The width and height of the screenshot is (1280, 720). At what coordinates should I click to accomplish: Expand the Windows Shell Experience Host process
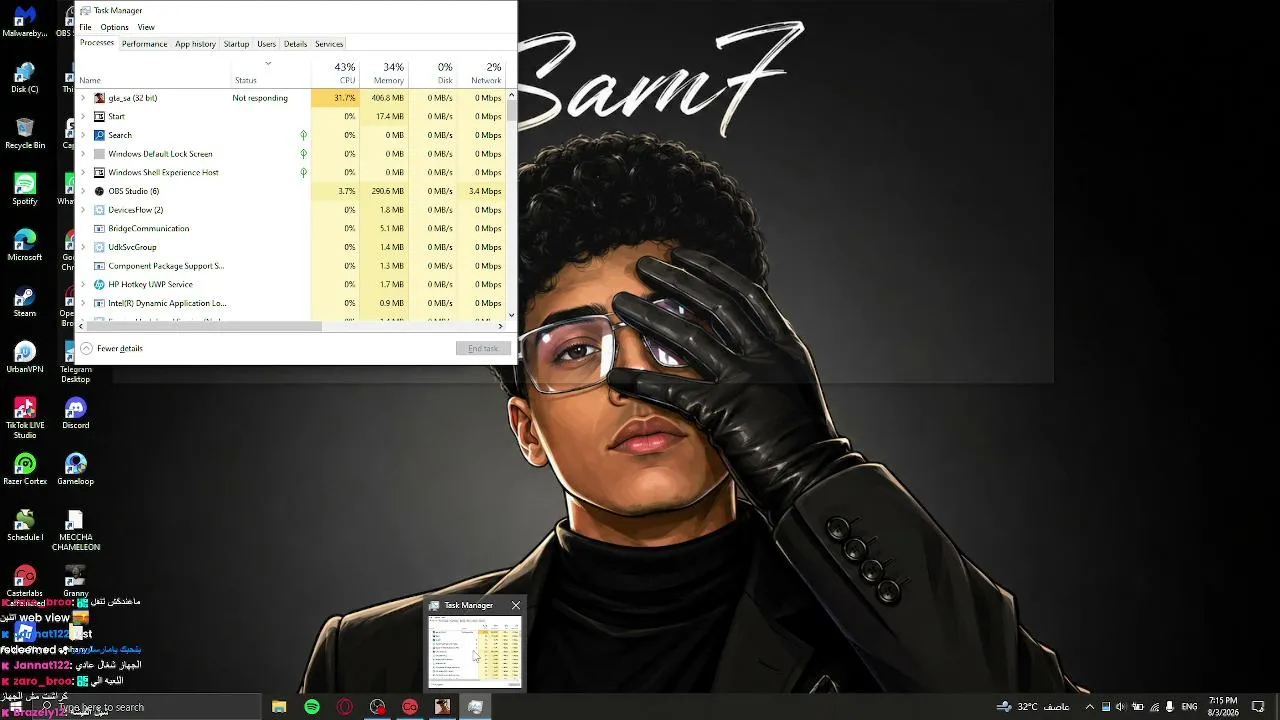click(83, 172)
